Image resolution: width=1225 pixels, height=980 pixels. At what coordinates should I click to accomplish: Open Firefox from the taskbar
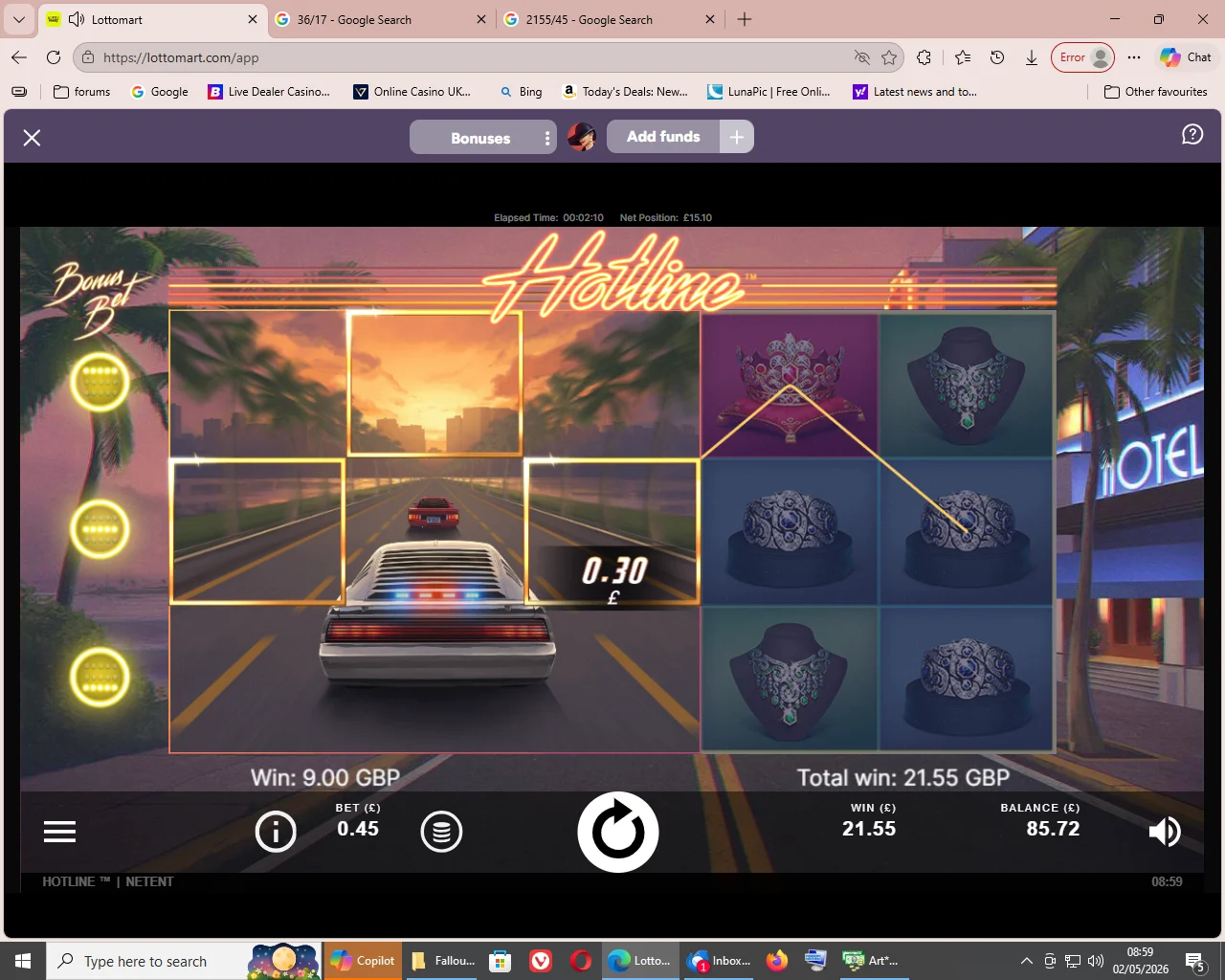pyautogui.click(x=776, y=961)
